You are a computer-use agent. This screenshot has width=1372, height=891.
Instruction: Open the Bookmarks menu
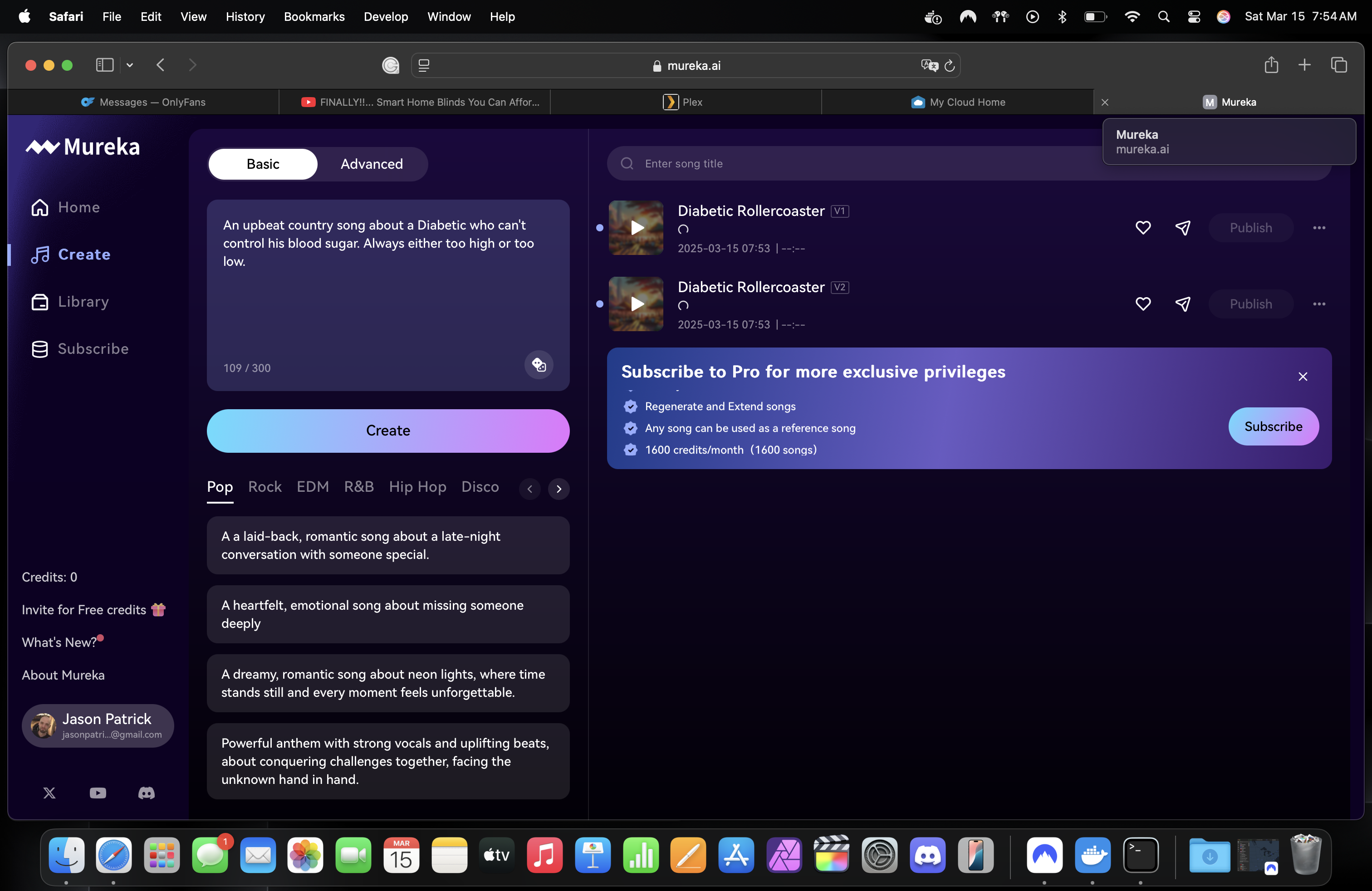click(314, 17)
